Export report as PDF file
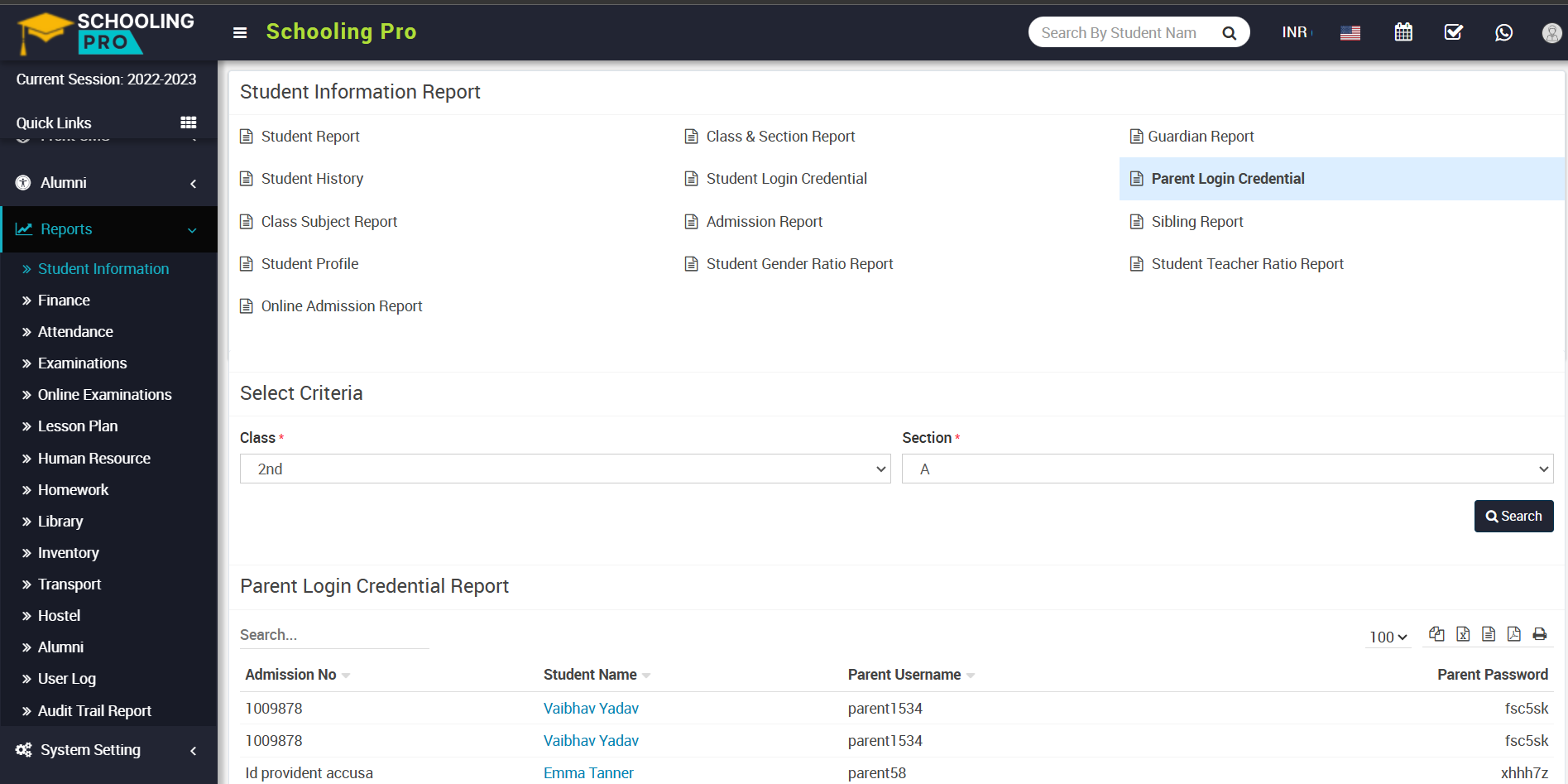The image size is (1568, 784). 1513,634
